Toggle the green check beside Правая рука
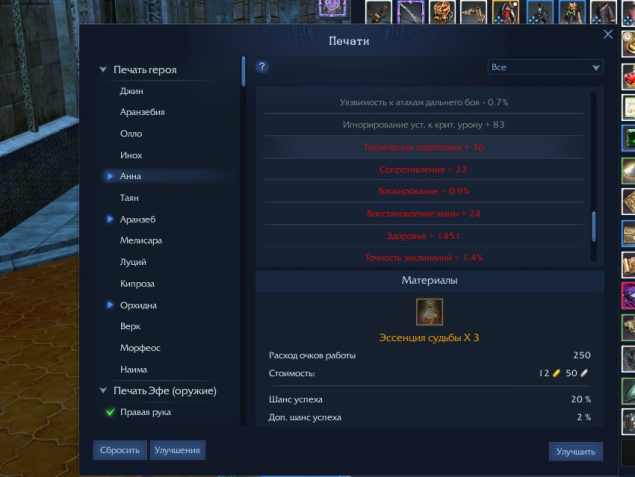 coord(110,412)
